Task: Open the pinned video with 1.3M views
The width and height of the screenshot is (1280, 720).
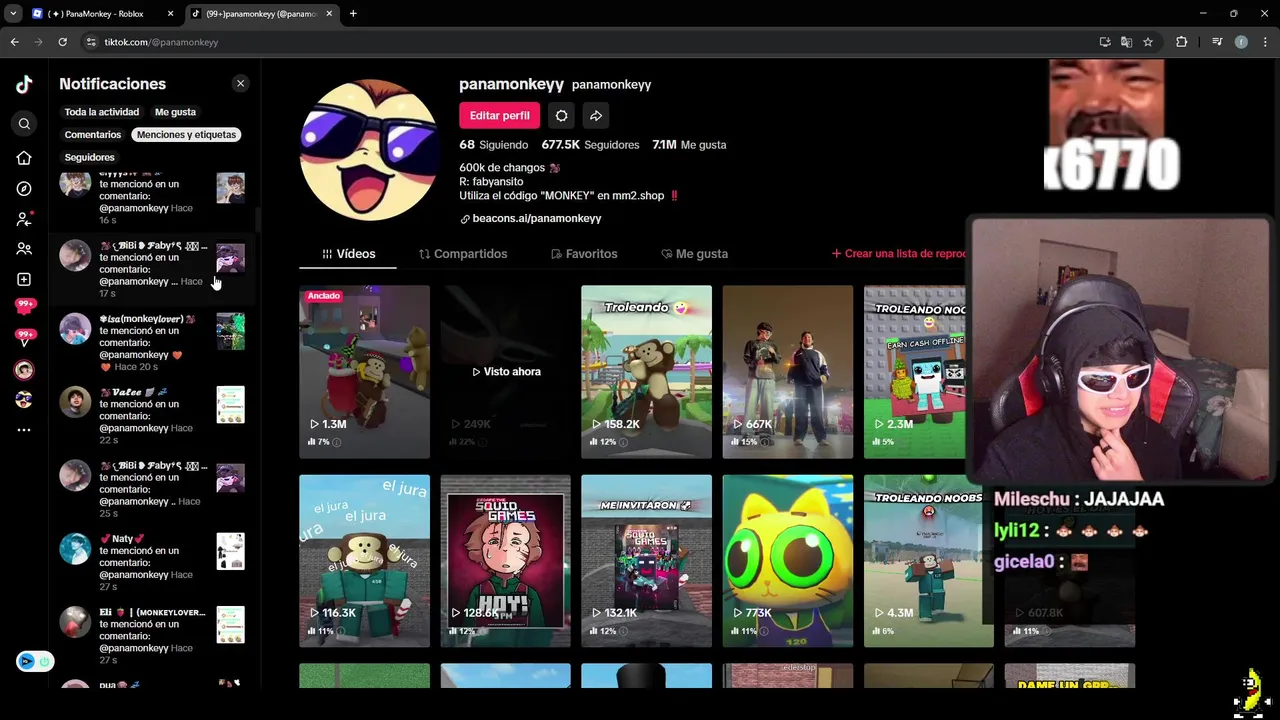Action: (x=364, y=372)
